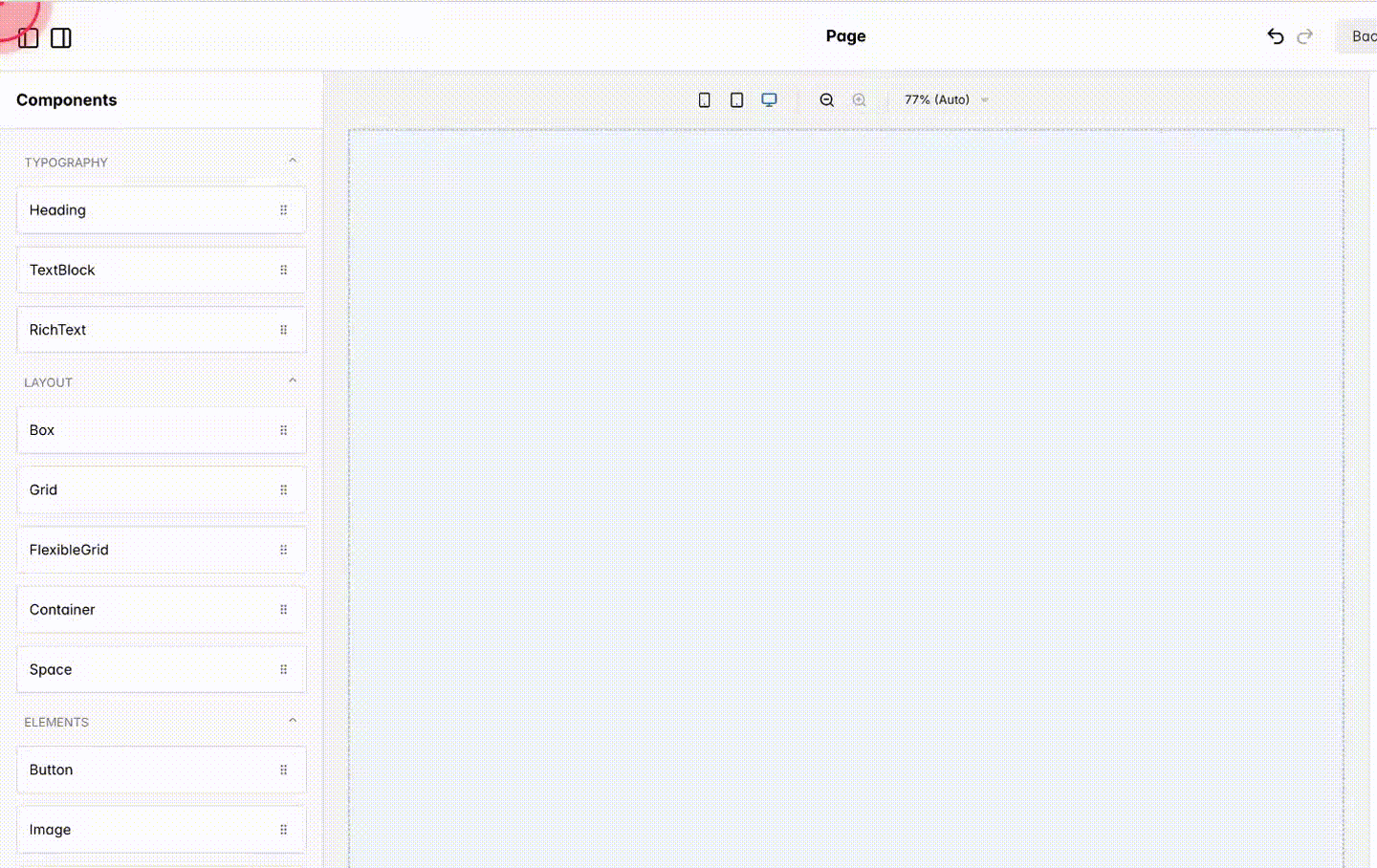The width and height of the screenshot is (1377, 868).
Task: Click the Container component drag handle
Action: [283, 609]
